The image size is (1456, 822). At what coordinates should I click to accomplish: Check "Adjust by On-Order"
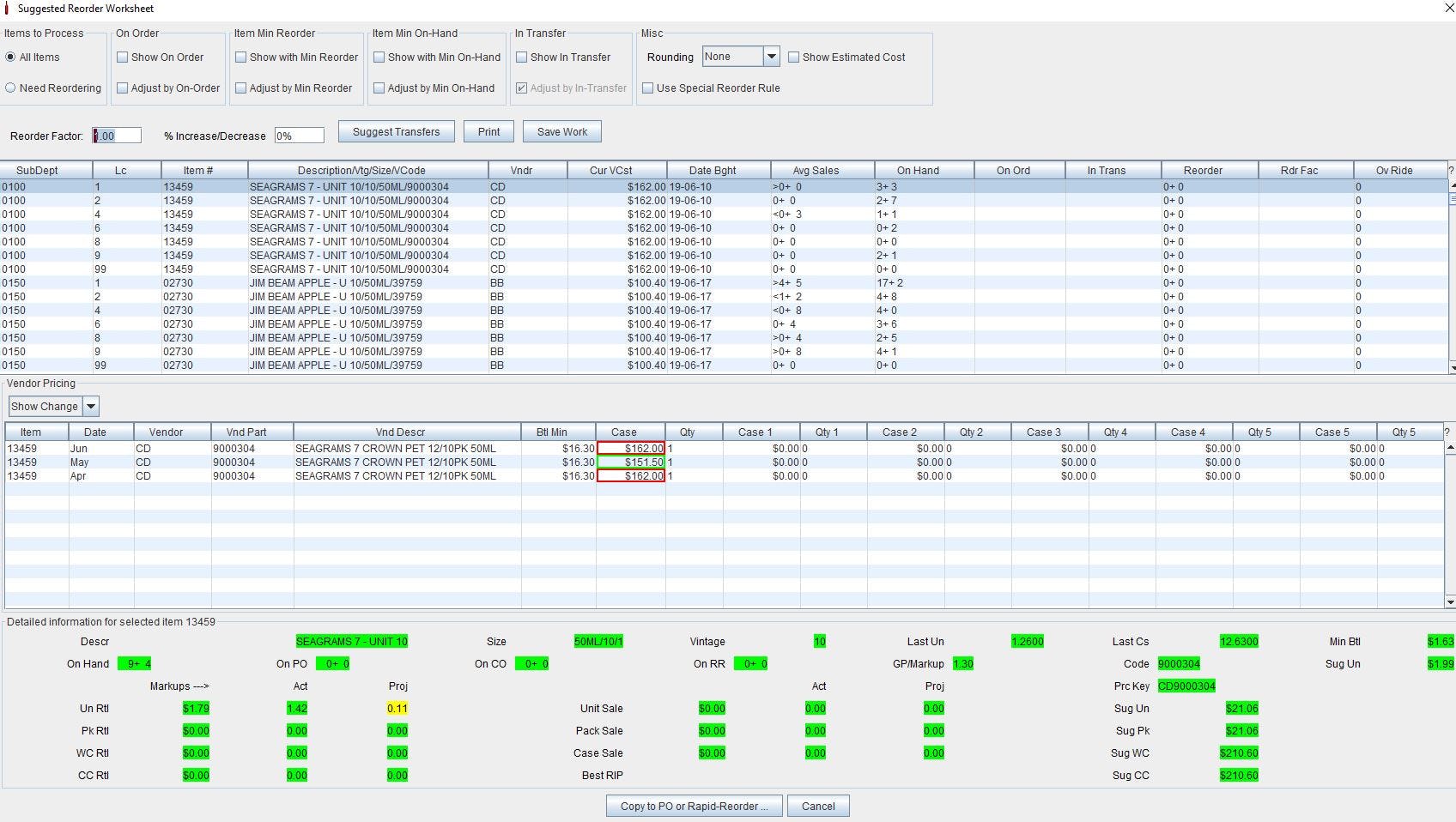tap(124, 88)
